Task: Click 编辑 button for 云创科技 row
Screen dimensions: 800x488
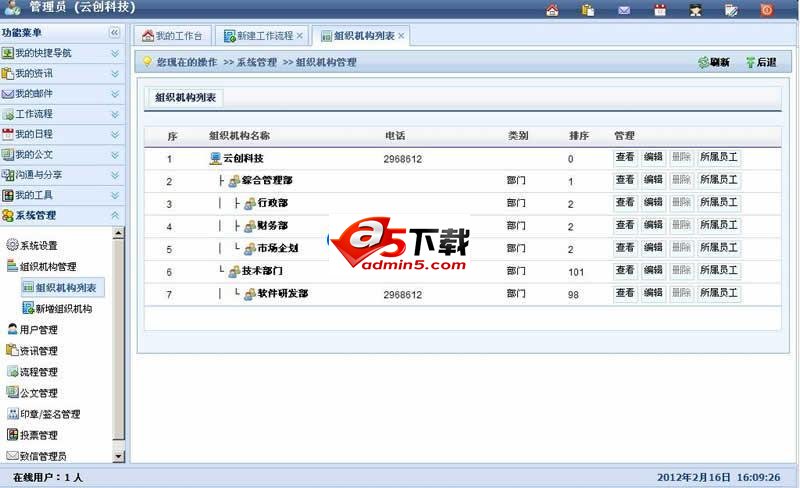Action: pyautogui.click(x=653, y=158)
